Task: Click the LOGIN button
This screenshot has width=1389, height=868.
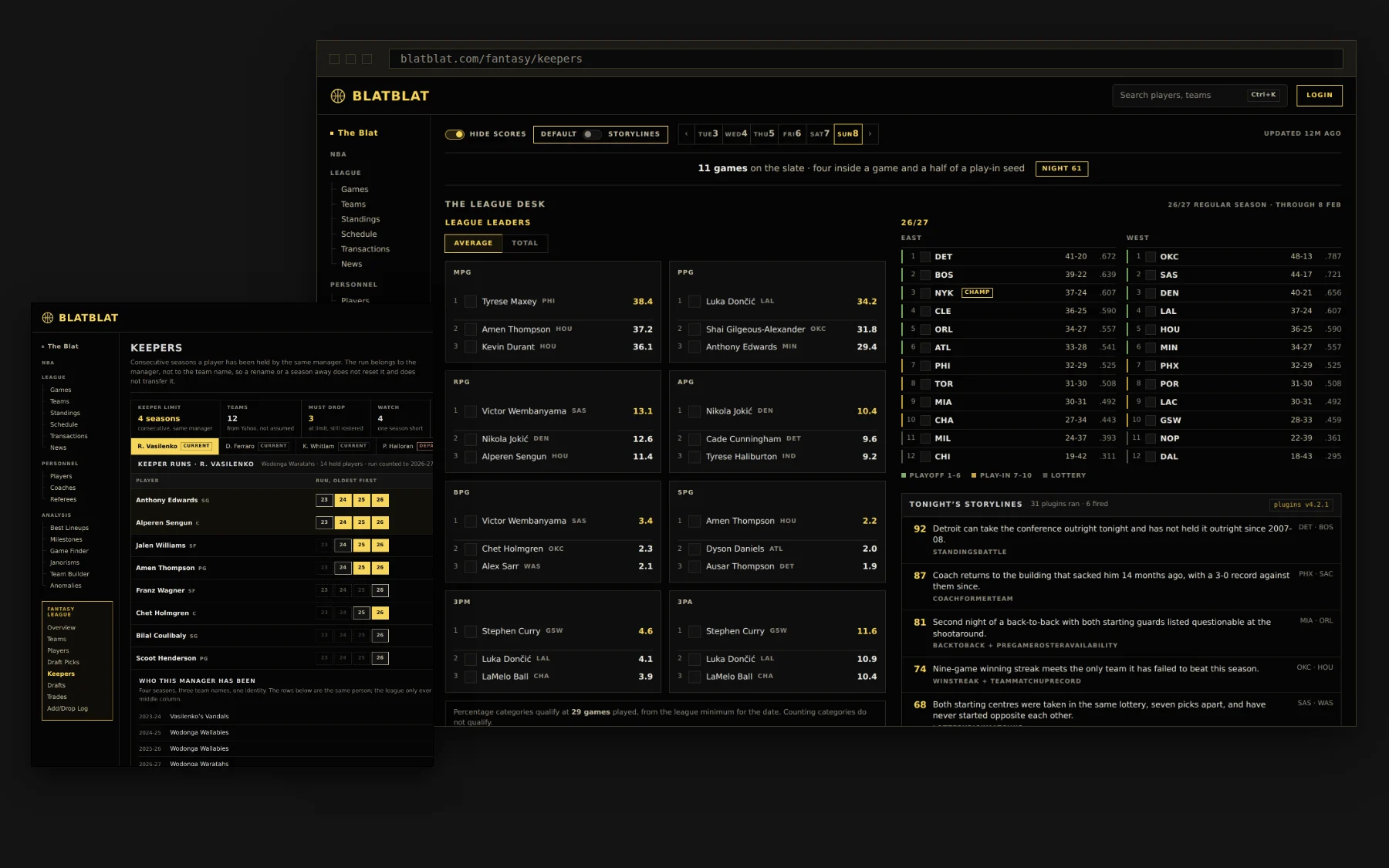Action: coord(1320,95)
